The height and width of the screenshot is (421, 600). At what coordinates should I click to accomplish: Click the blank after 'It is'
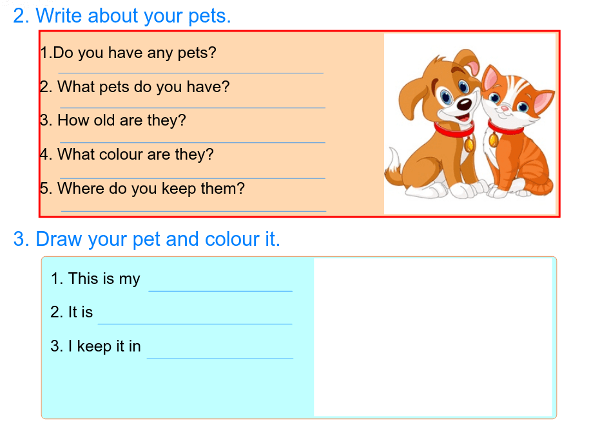(194, 321)
